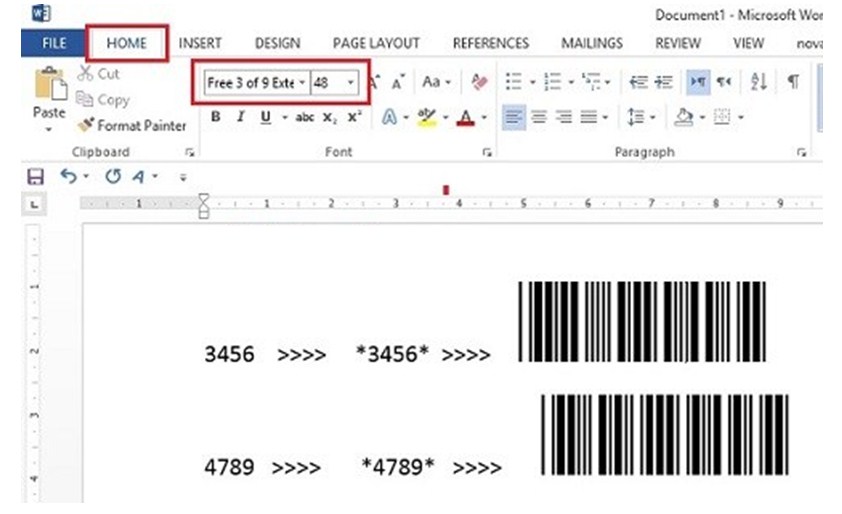The height and width of the screenshot is (514, 842).
Task: Shrink the font size
Action: 398,82
